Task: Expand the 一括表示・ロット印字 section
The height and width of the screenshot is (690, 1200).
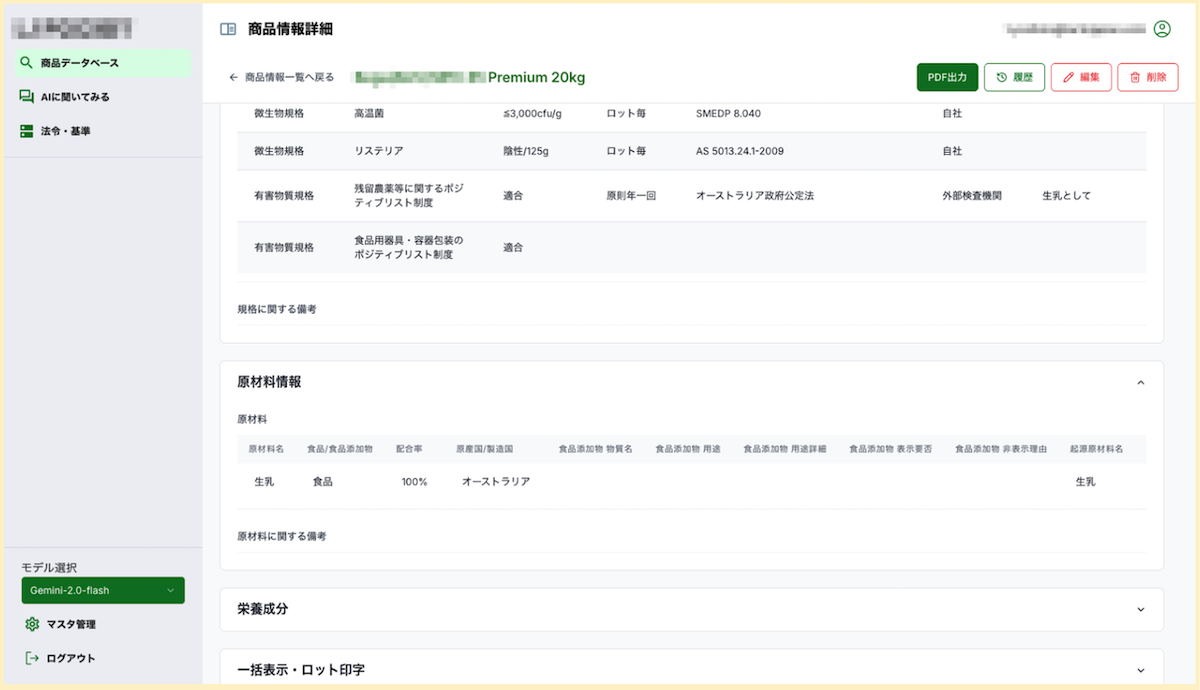Action: tap(1141, 670)
